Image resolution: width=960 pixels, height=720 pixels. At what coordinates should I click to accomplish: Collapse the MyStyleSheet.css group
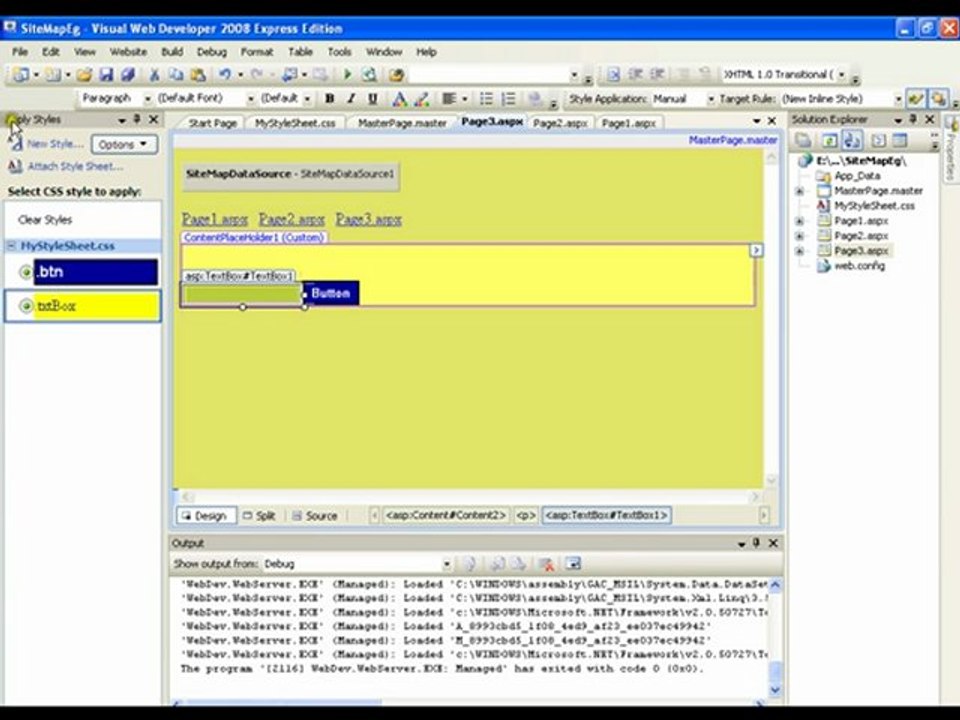[x=11, y=246]
